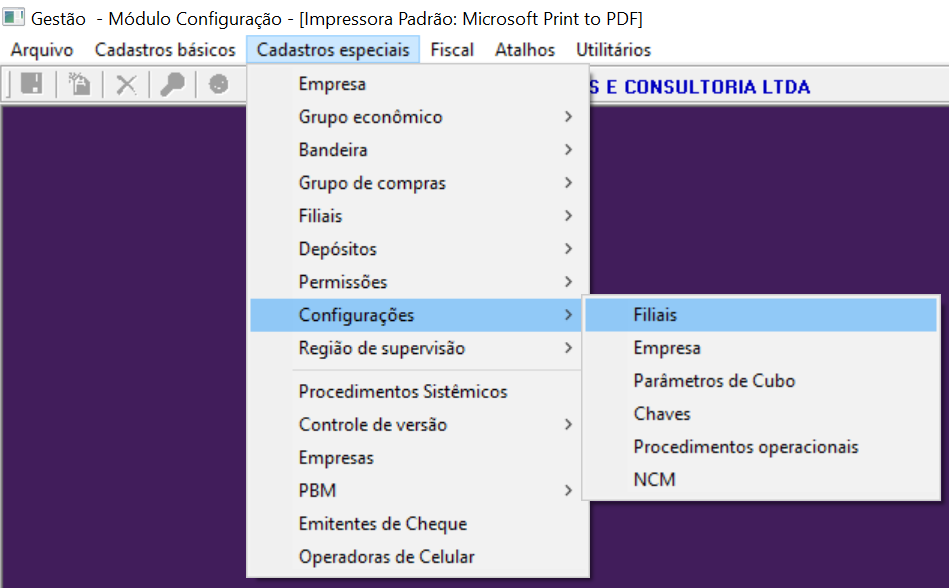Expand the Controle de versão submenu arrow
Screen dimensions: 949x588
click(568, 425)
